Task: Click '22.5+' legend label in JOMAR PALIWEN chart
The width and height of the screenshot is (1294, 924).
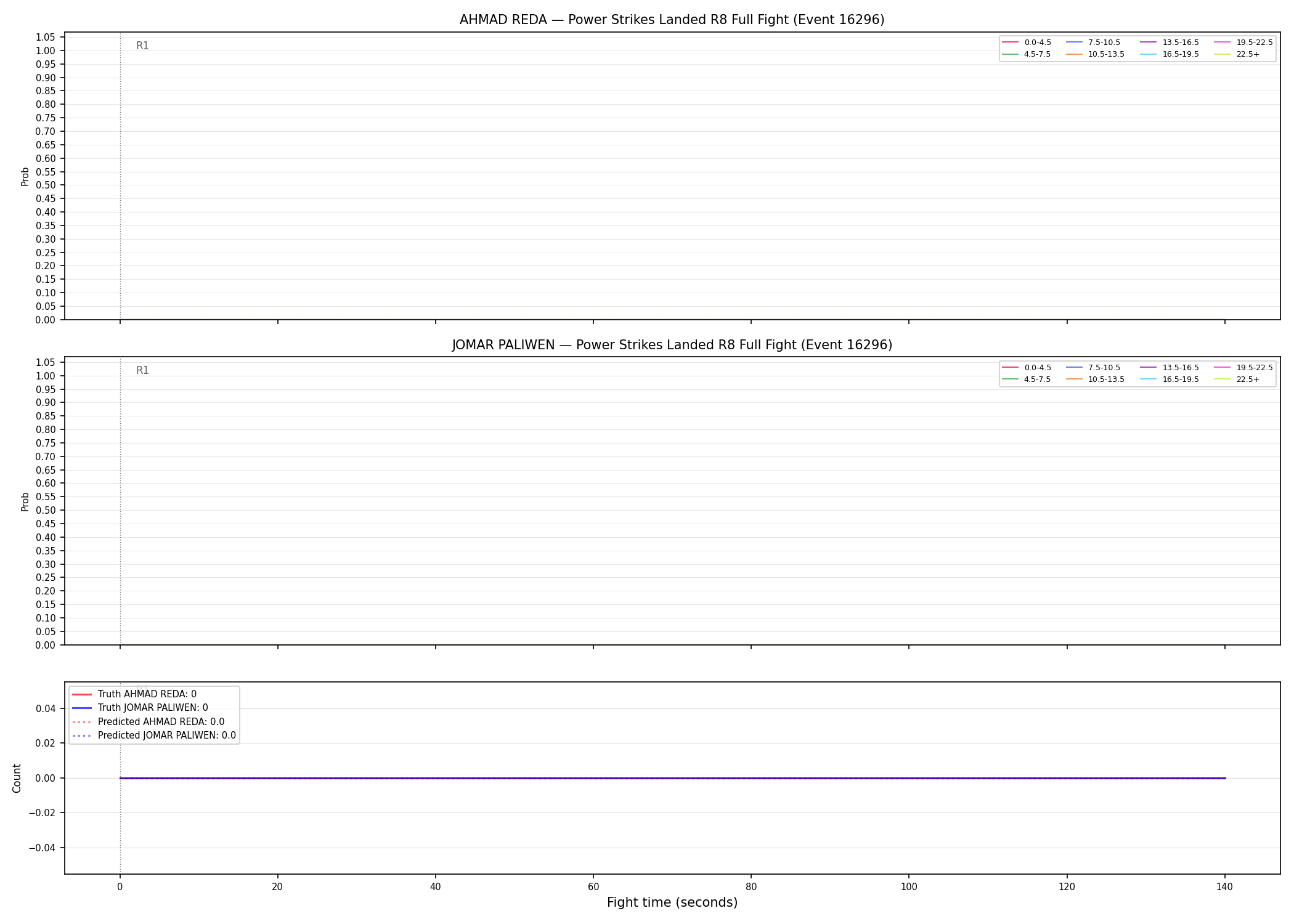Action: click(x=1248, y=379)
